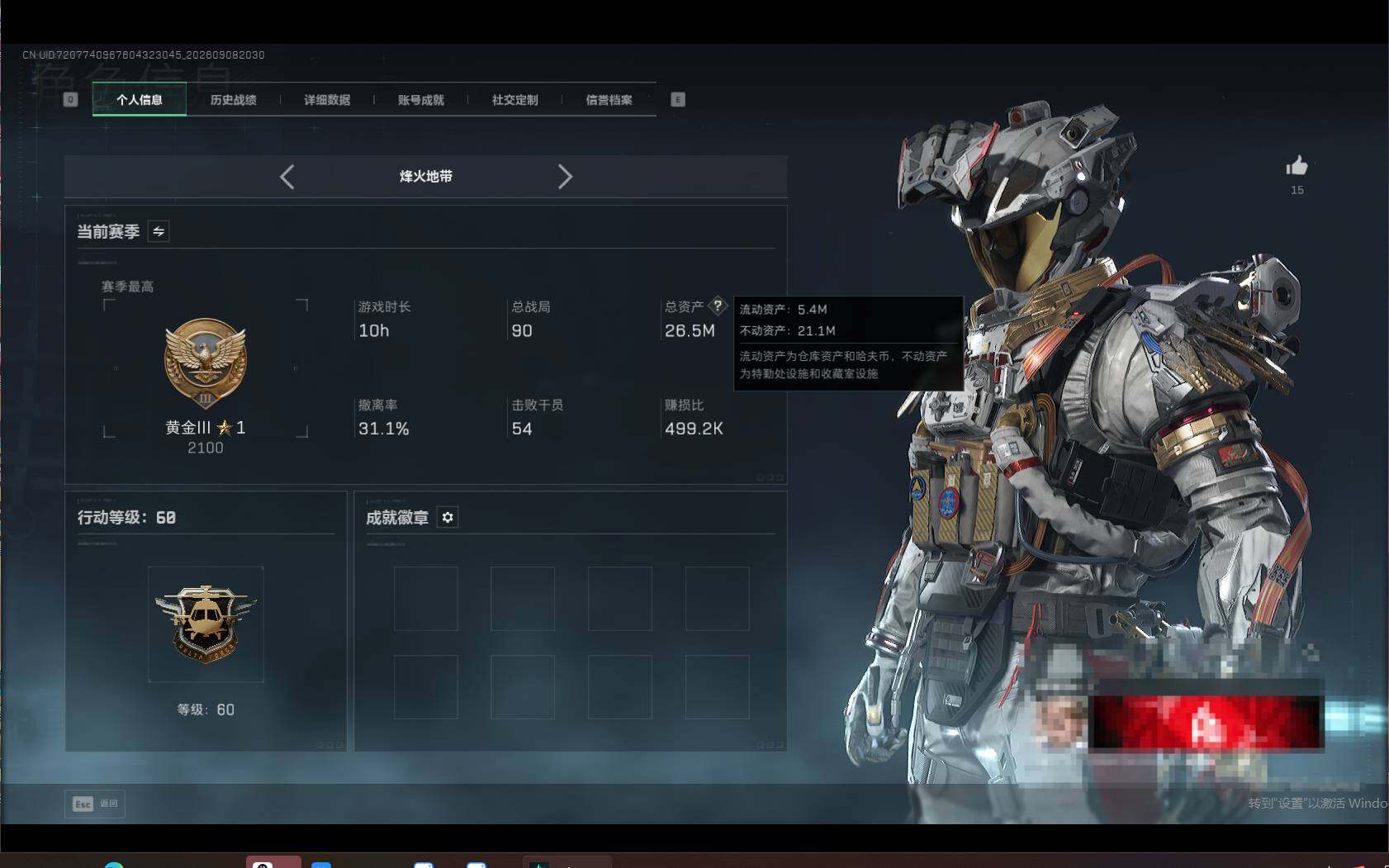Click the Esc 返回 back button
The image size is (1389, 868).
click(95, 804)
